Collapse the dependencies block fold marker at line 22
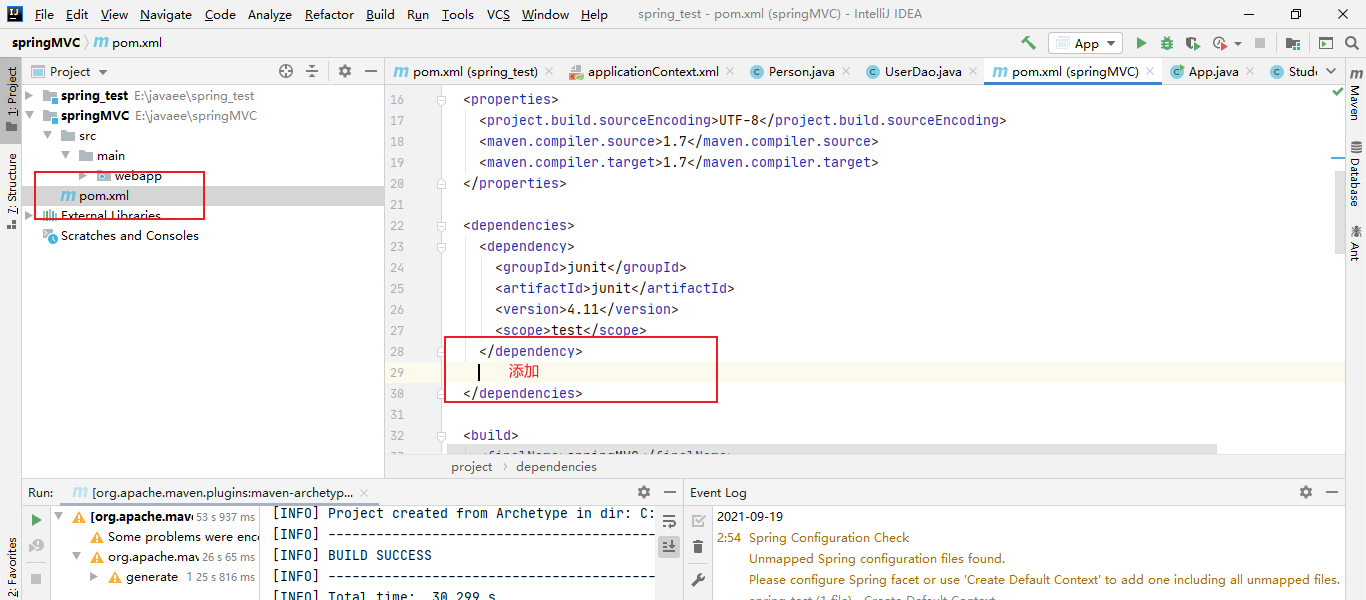Image resolution: width=1366 pixels, height=600 pixels. click(441, 226)
